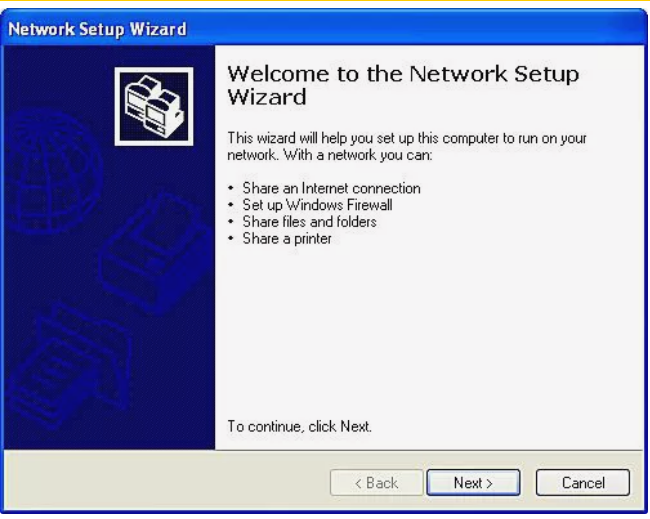Click the faded printer watermark graphic
Viewport: 650px width, 519px height.
[x=155, y=253]
